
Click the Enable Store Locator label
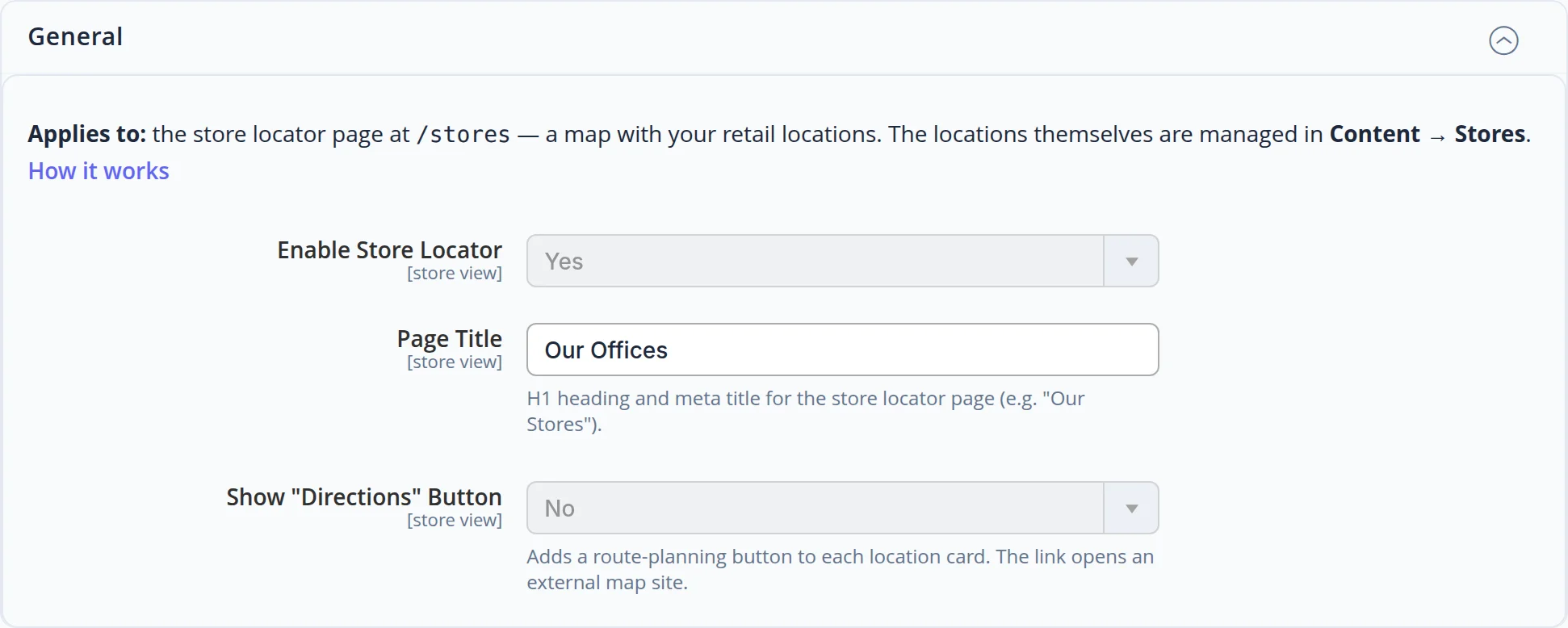pyautogui.click(x=389, y=250)
